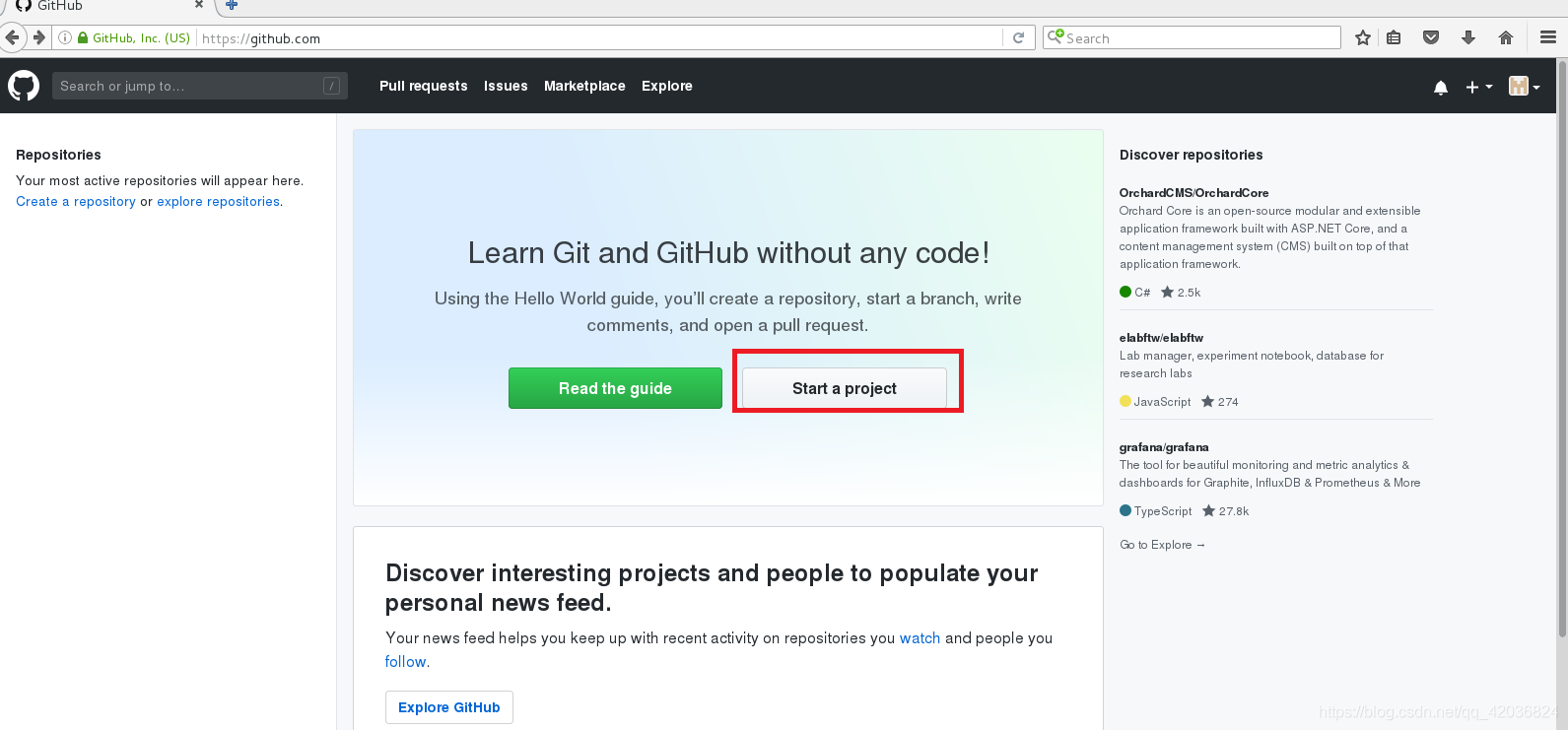
Task: Click the Pocket save icon
Action: tap(1431, 37)
